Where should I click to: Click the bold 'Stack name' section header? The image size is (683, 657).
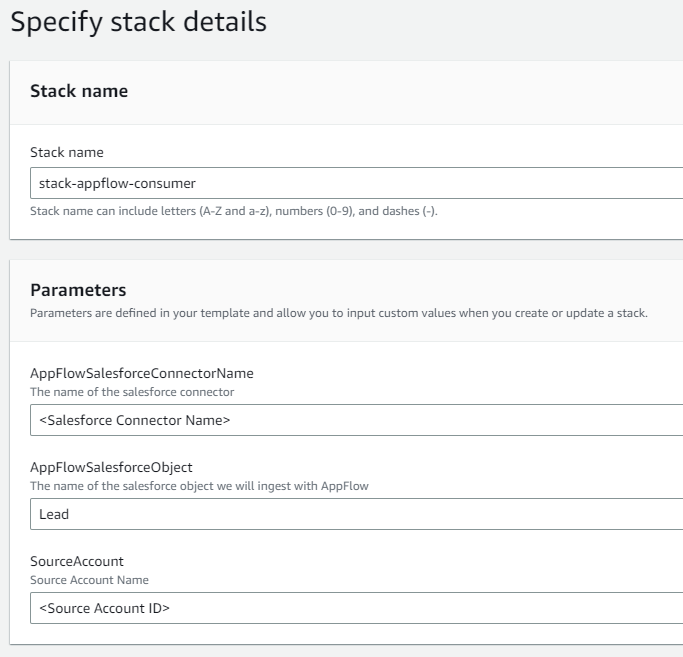click(x=79, y=91)
